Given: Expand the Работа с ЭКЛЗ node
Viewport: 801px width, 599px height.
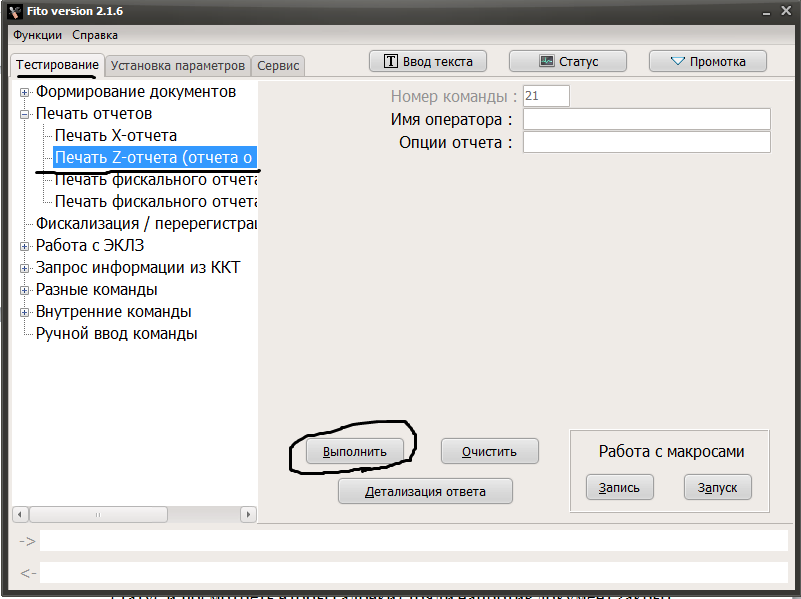Looking at the screenshot, I should (24, 246).
